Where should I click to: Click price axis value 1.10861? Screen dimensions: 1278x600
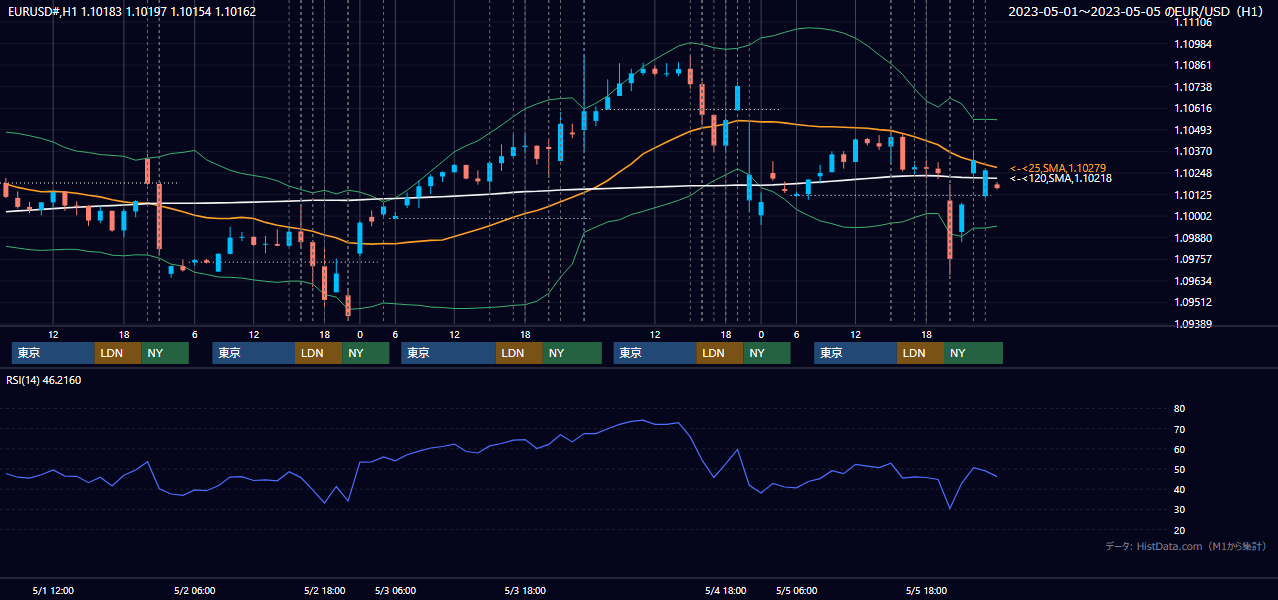1193,65
